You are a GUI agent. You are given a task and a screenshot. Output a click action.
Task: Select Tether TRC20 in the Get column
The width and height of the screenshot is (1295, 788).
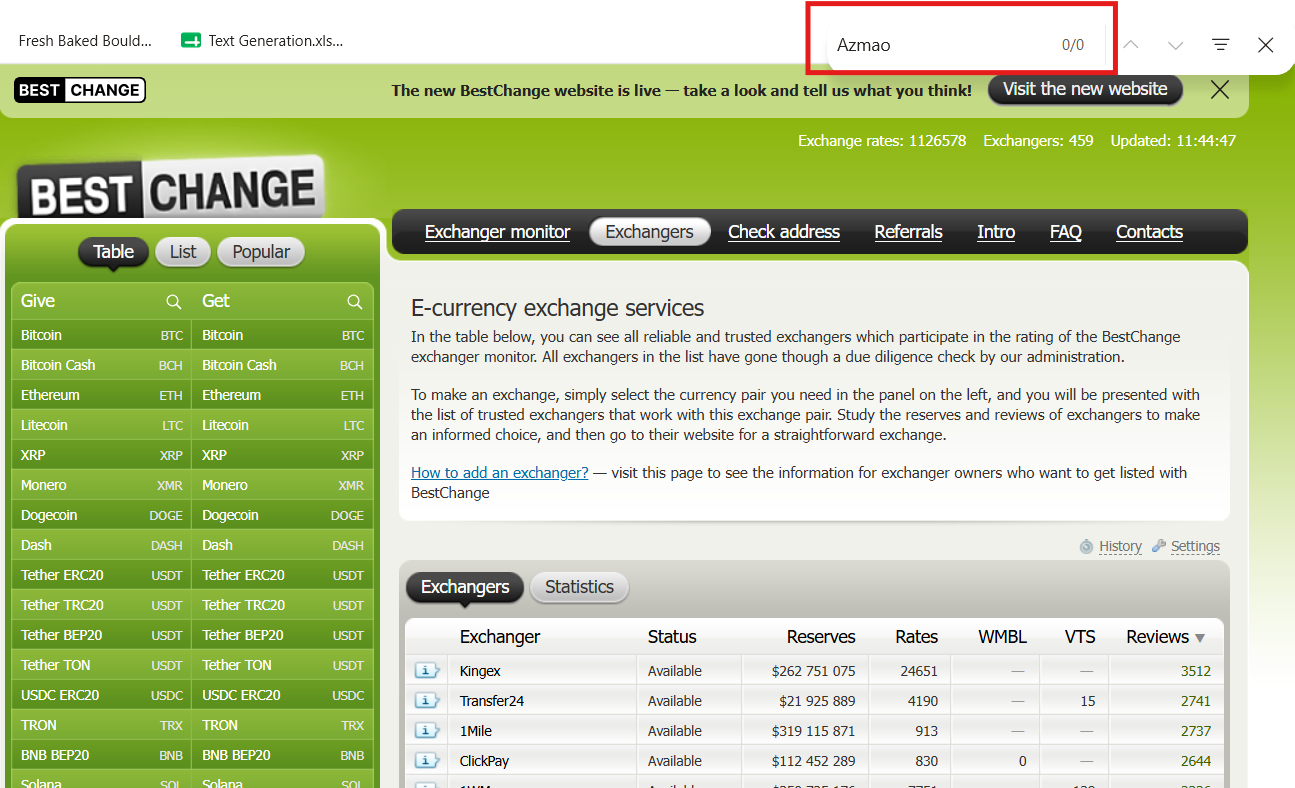tap(283, 605)
